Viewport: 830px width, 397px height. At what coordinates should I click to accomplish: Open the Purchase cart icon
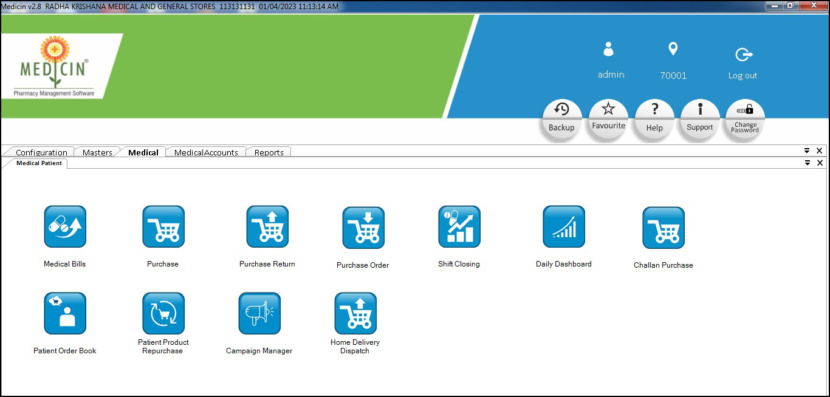pyautogui.click(x=163, y=227)
